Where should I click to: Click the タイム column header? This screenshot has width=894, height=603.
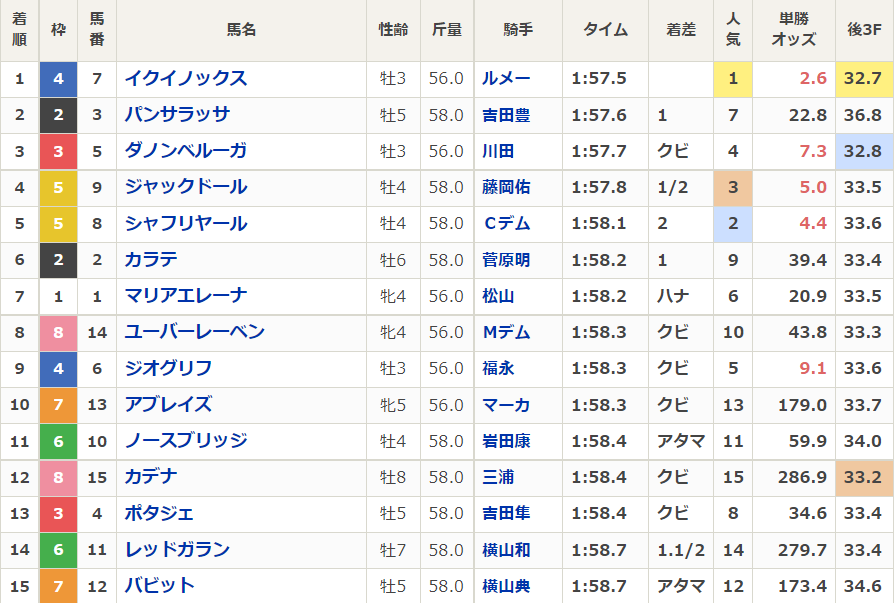pyautogui.click(x=606, y=30)
